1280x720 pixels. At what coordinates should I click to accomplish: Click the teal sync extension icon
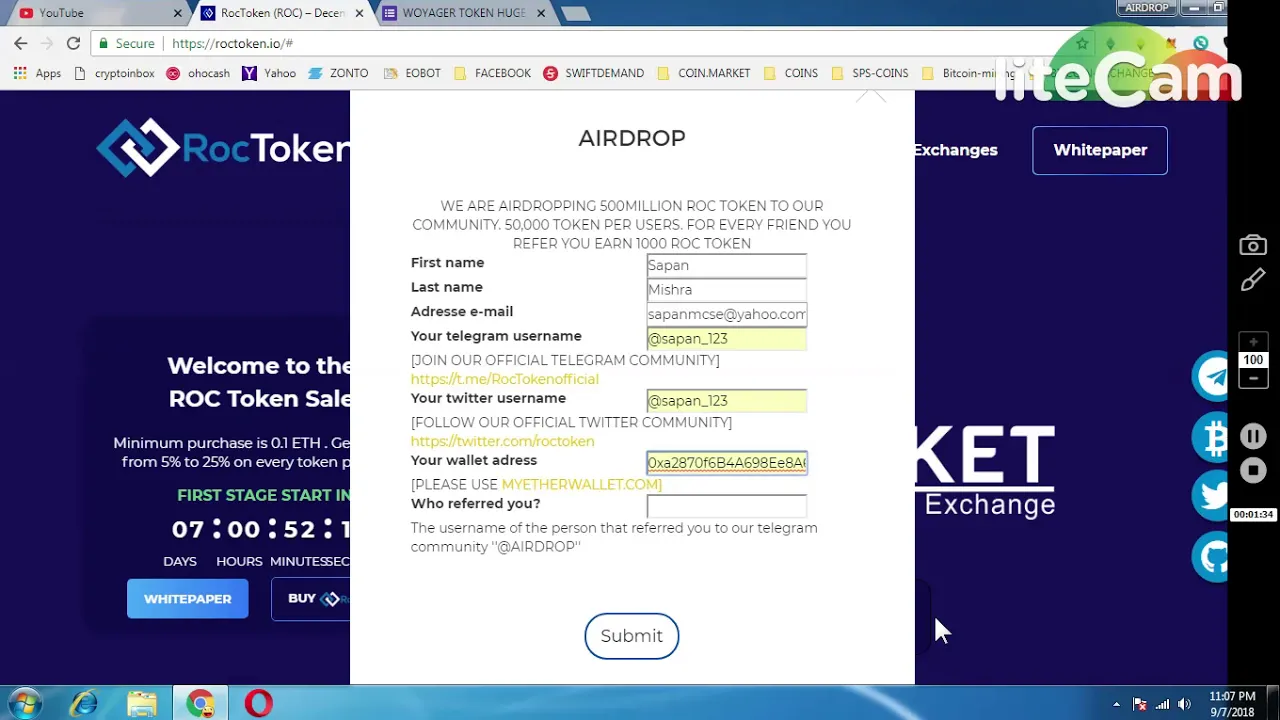(x=1201, y=43)
